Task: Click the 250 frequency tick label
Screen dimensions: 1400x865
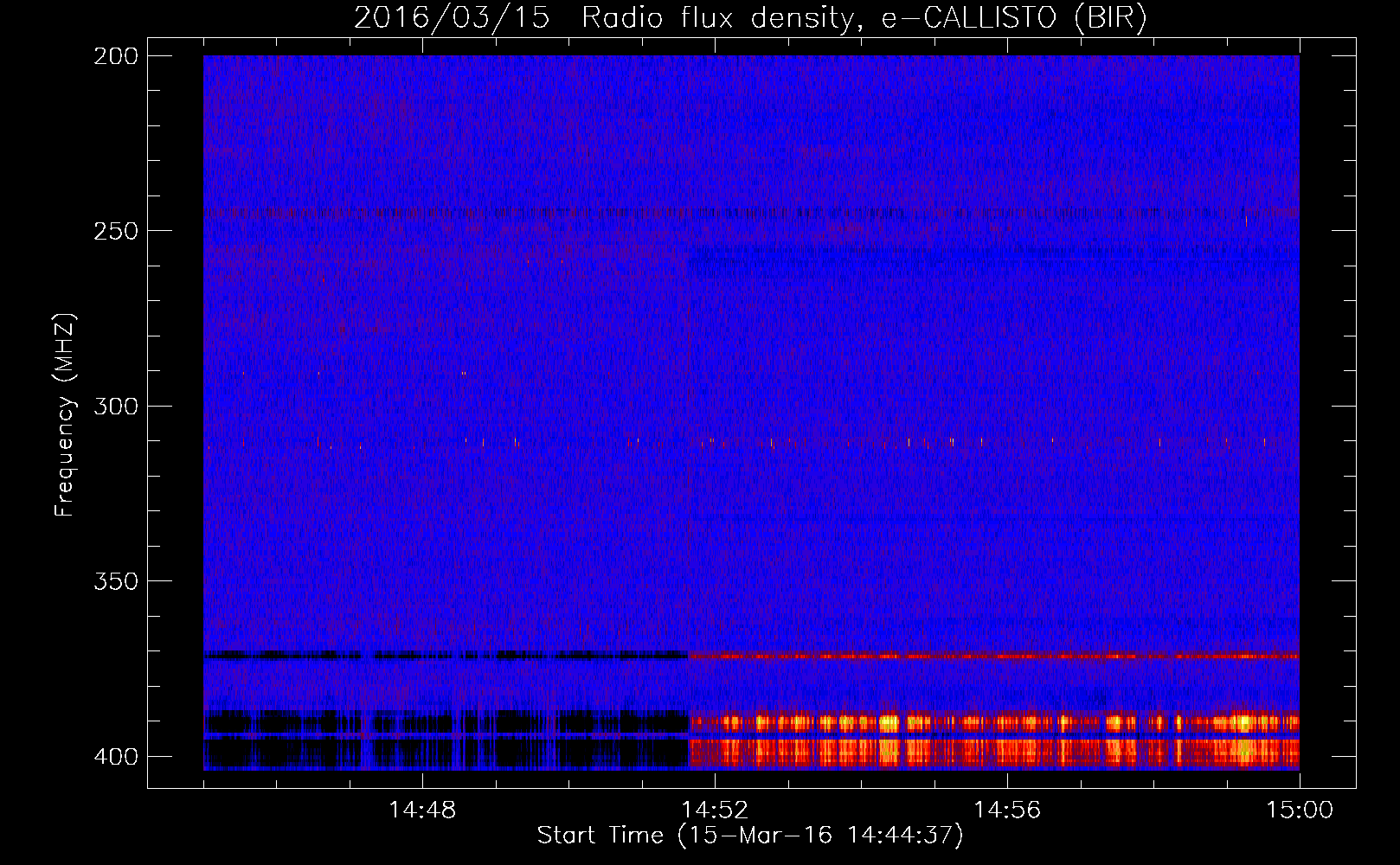Action: pyautogui.click(x=115, y=231)
